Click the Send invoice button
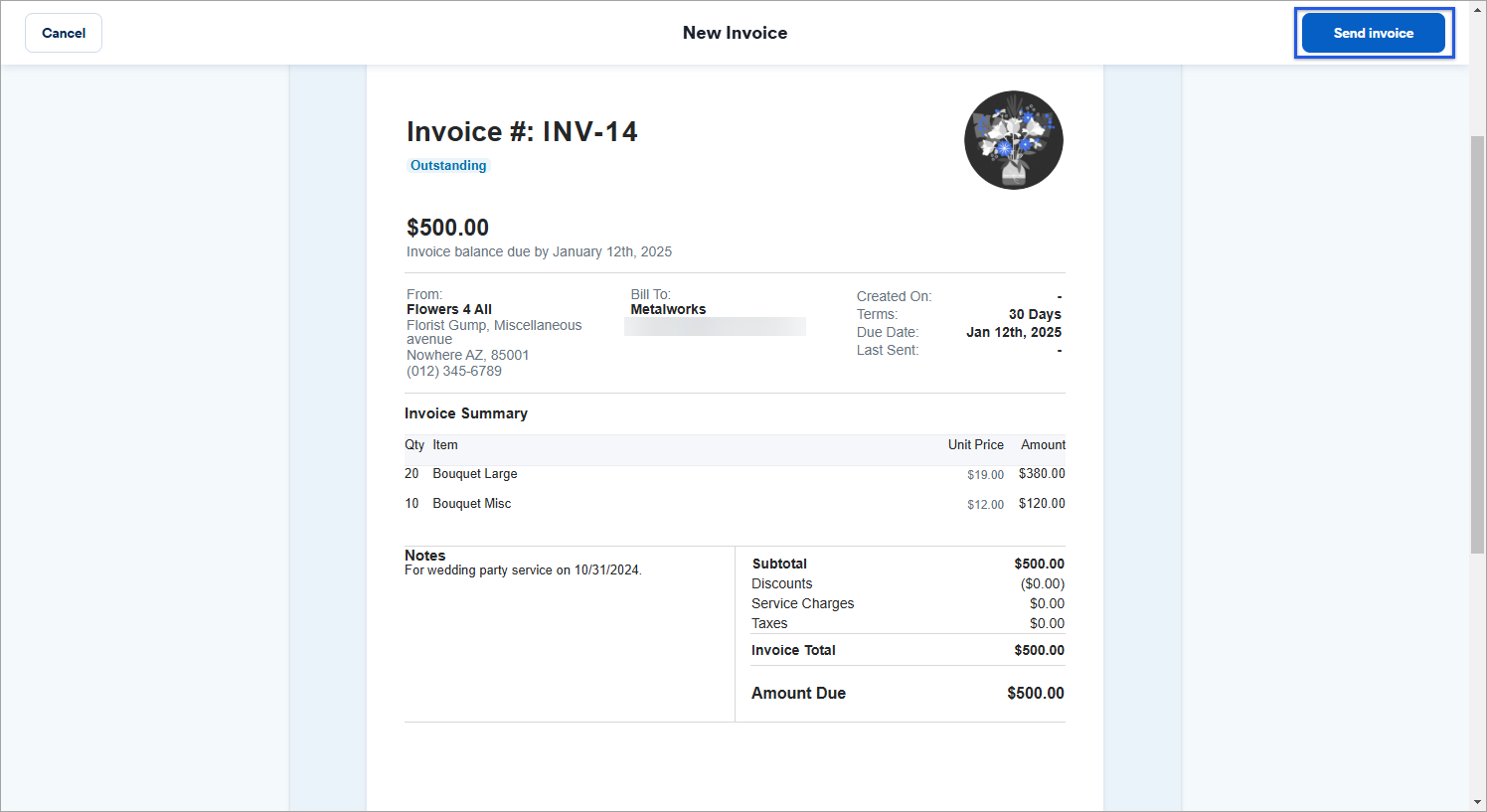 point(1373,33)
